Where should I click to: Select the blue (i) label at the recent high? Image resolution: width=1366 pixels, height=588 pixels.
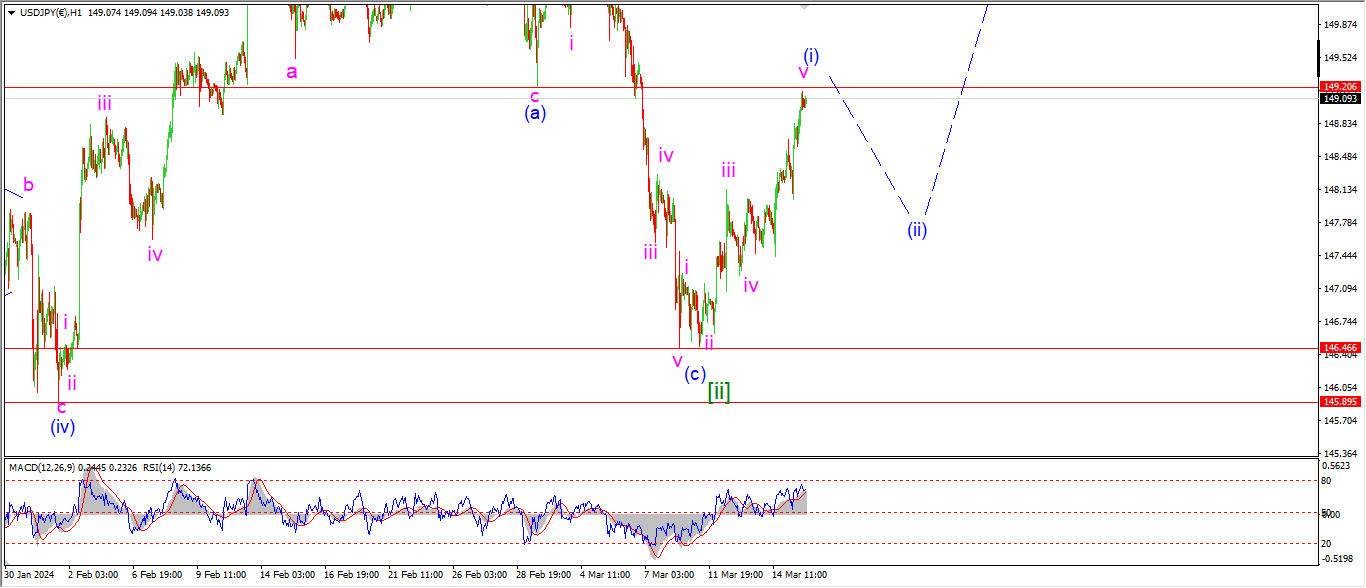tap(811, 55)
